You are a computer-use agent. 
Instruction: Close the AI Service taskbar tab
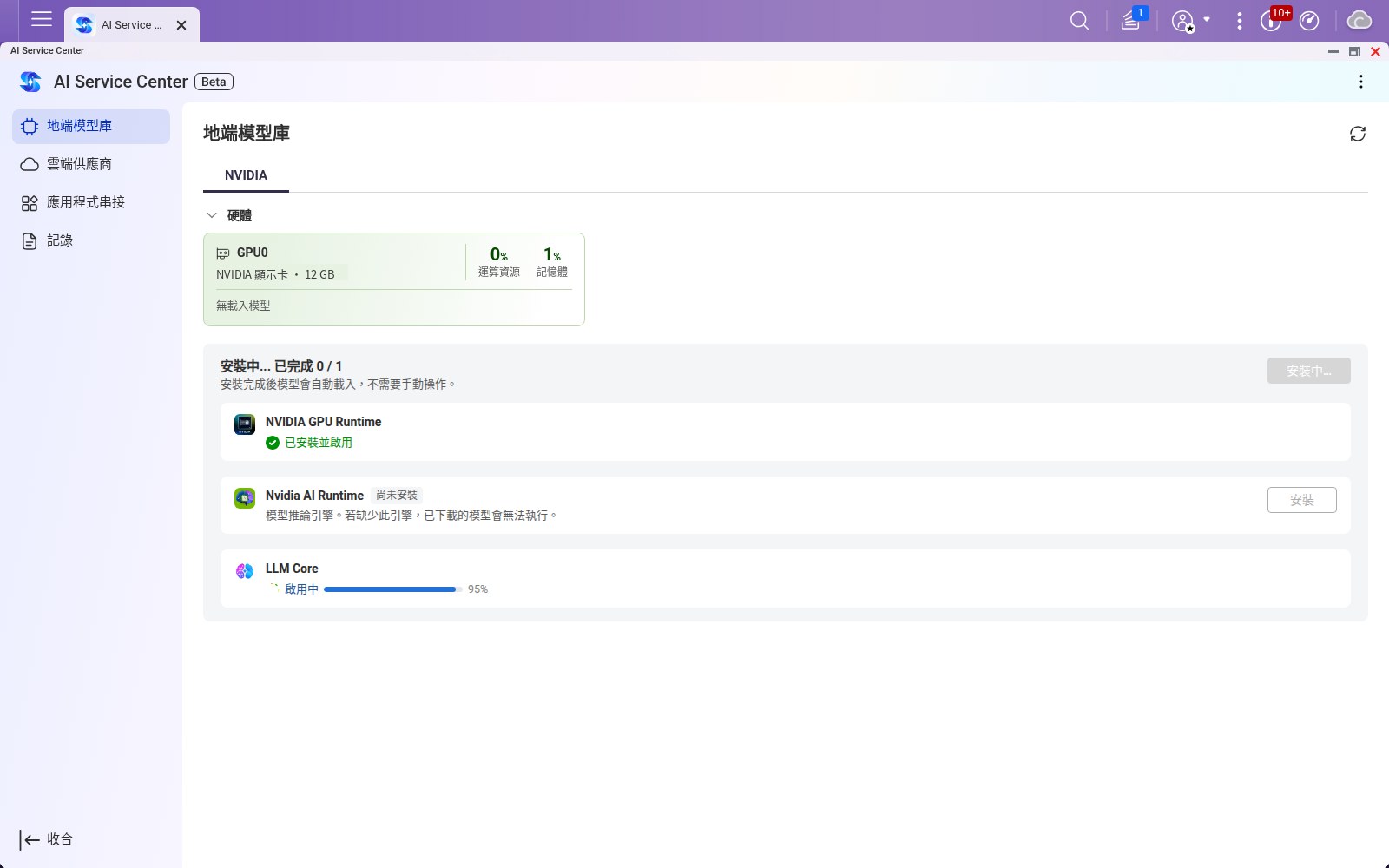point(181,25)
